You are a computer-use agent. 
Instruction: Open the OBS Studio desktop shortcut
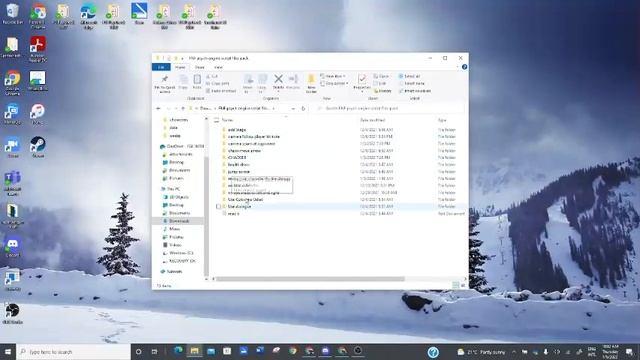coord(12,313)
